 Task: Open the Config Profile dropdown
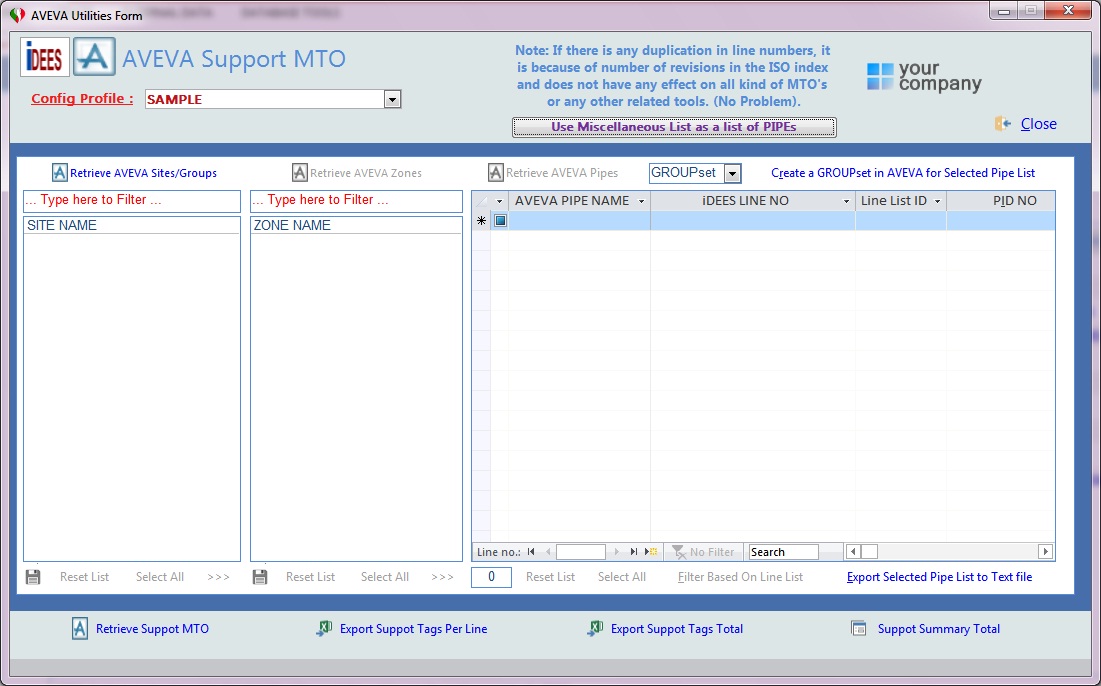[393, 99]
